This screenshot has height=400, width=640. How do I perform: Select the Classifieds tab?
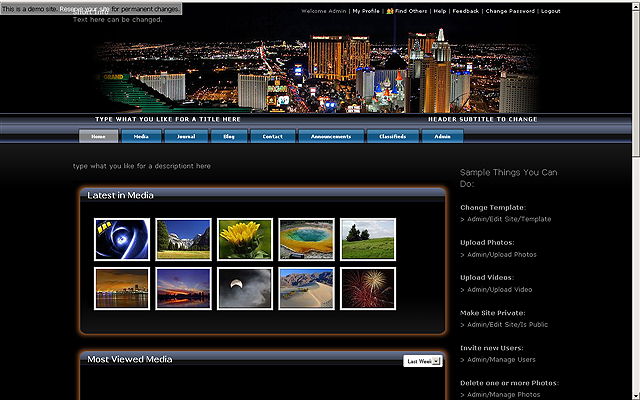pos(392,136)
